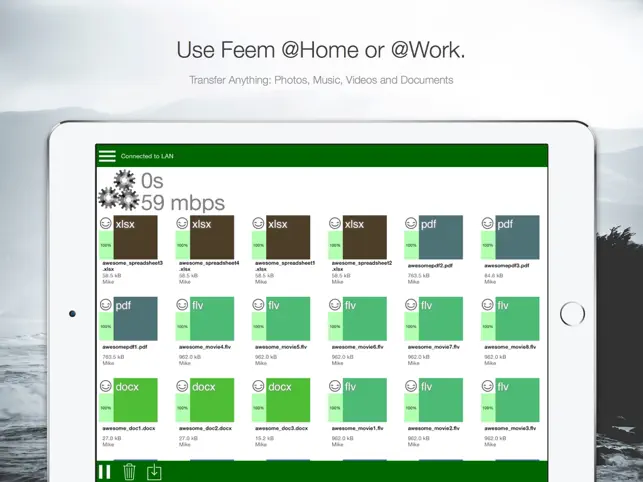Open the flv tile for awesome_movie6
643x482 pixels.
pos(365,318)
